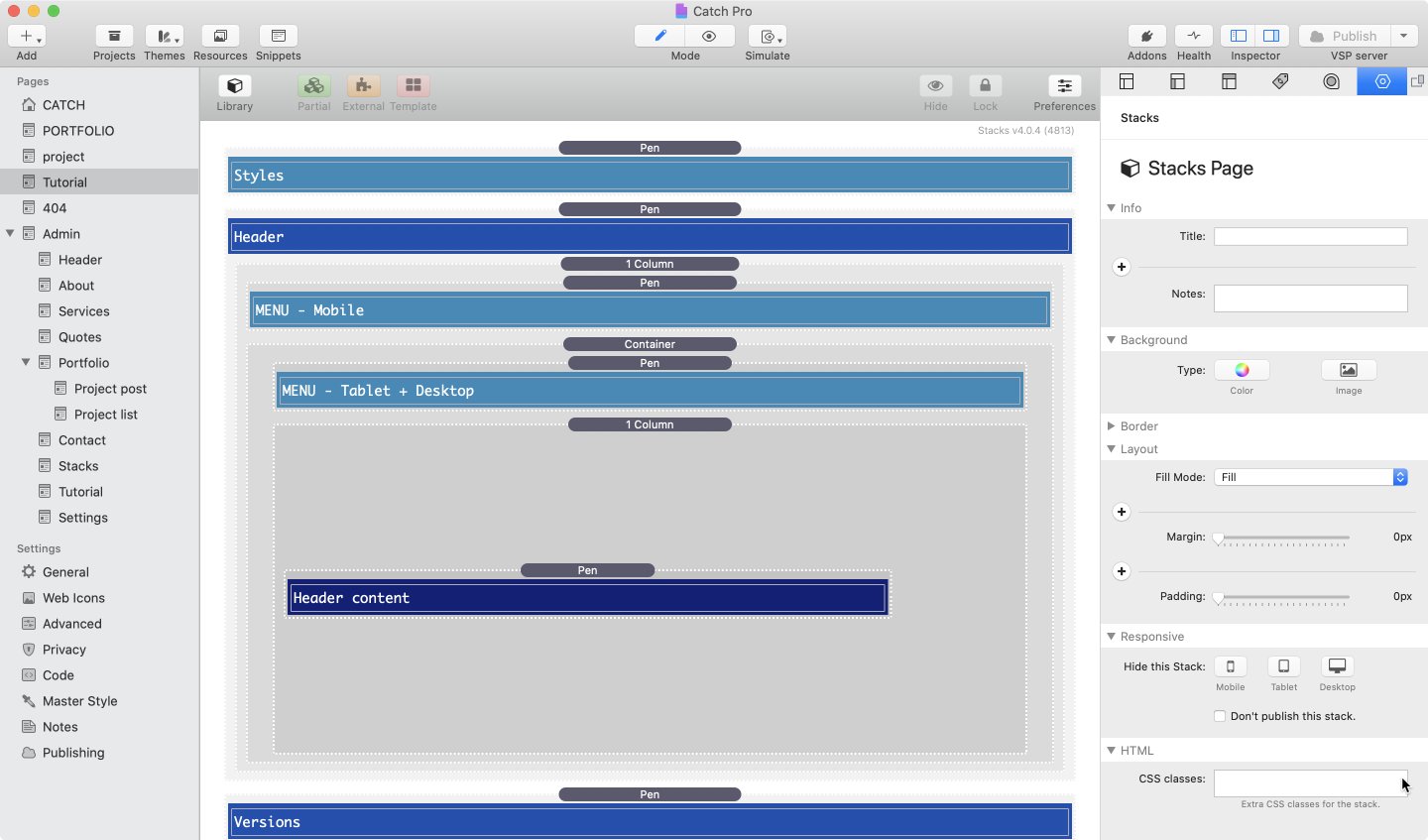Switch to preview mode eye icon

[x=709, y=36]
